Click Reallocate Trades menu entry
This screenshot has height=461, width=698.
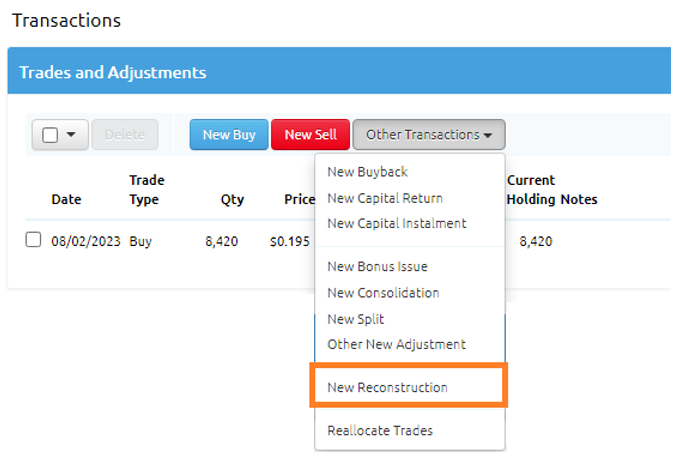(380, 431)
